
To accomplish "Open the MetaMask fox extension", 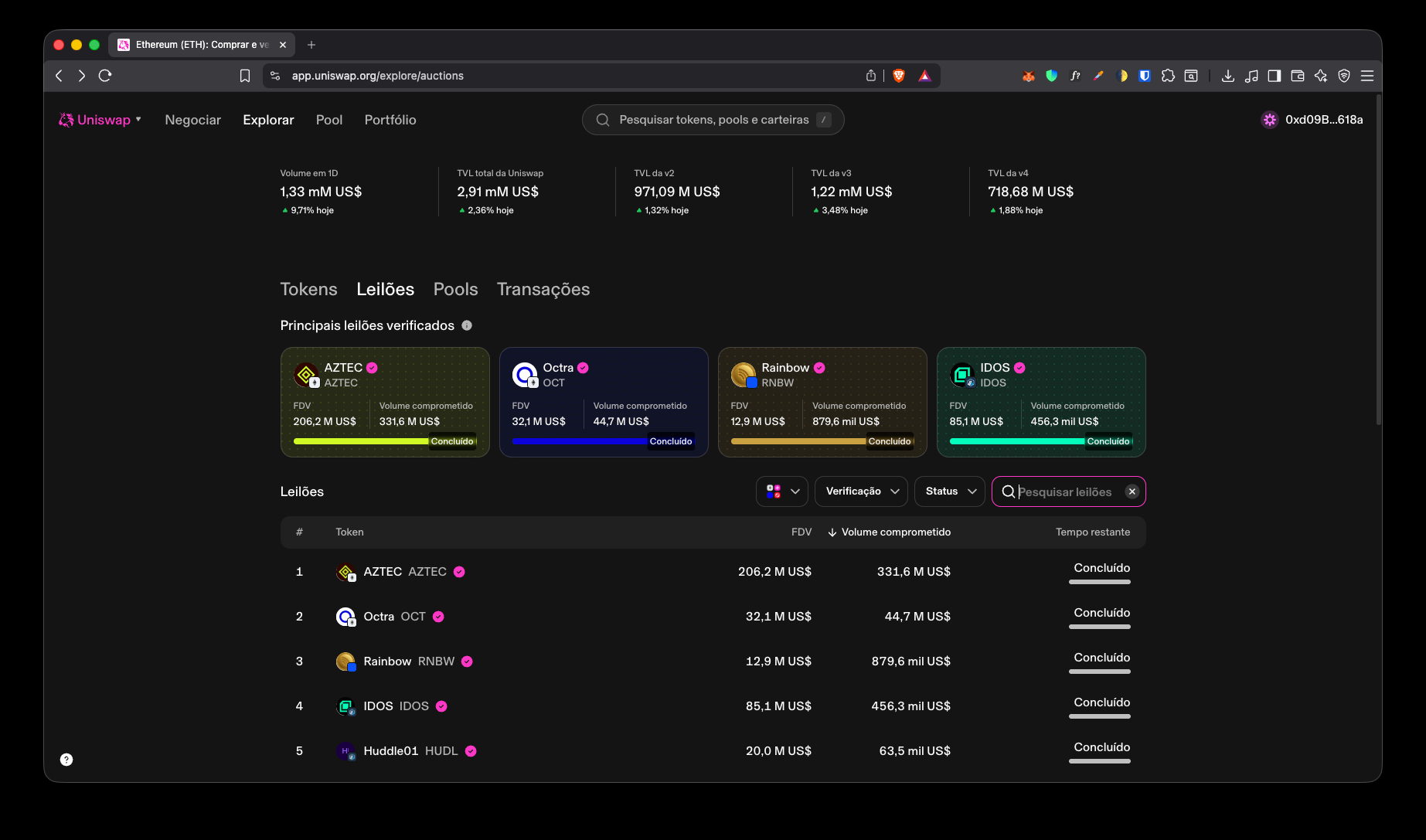I will point(1028,76).
